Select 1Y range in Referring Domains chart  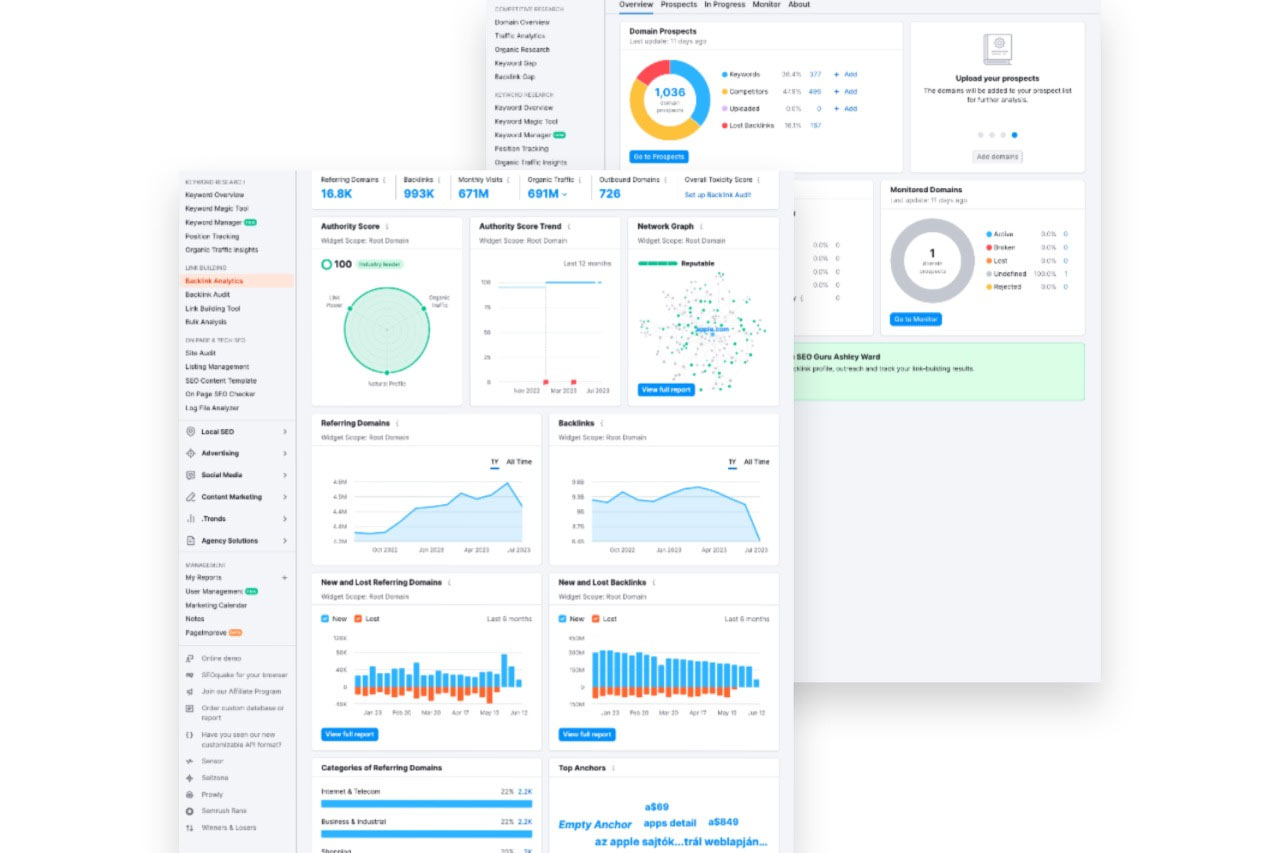pyautogui.click(x=494, y=462)
